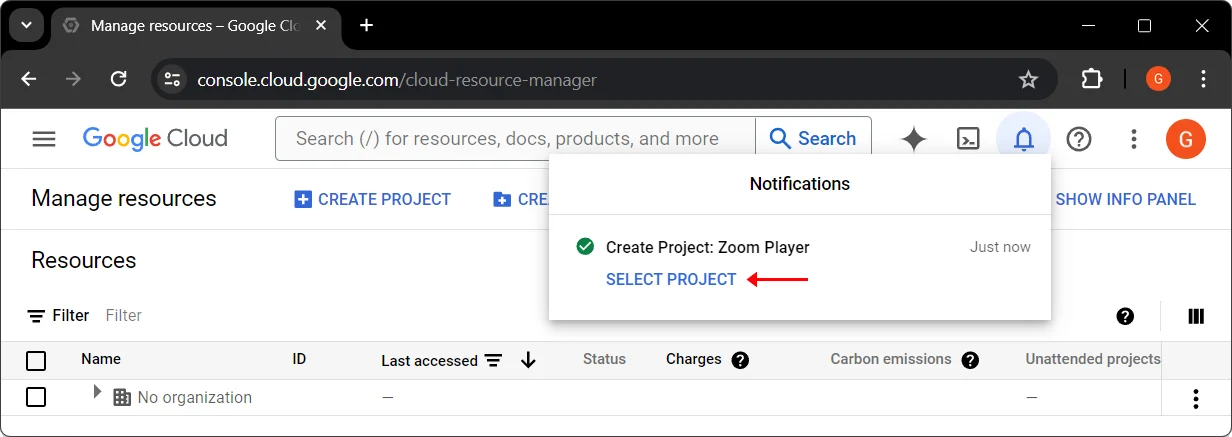This screenshot has height=437, width=1232.
Task: Click the Charges column help icon
Action: (x=740, y=360)
